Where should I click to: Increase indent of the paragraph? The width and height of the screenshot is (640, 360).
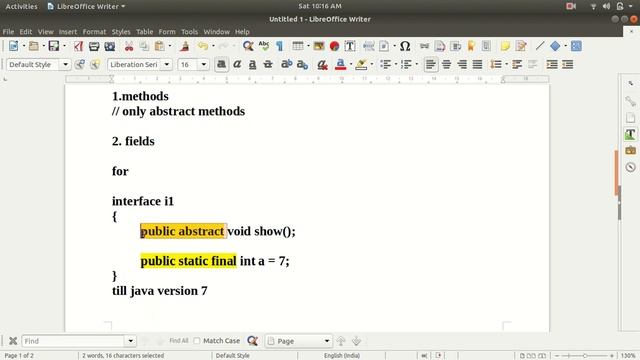[x=552, y=64]
